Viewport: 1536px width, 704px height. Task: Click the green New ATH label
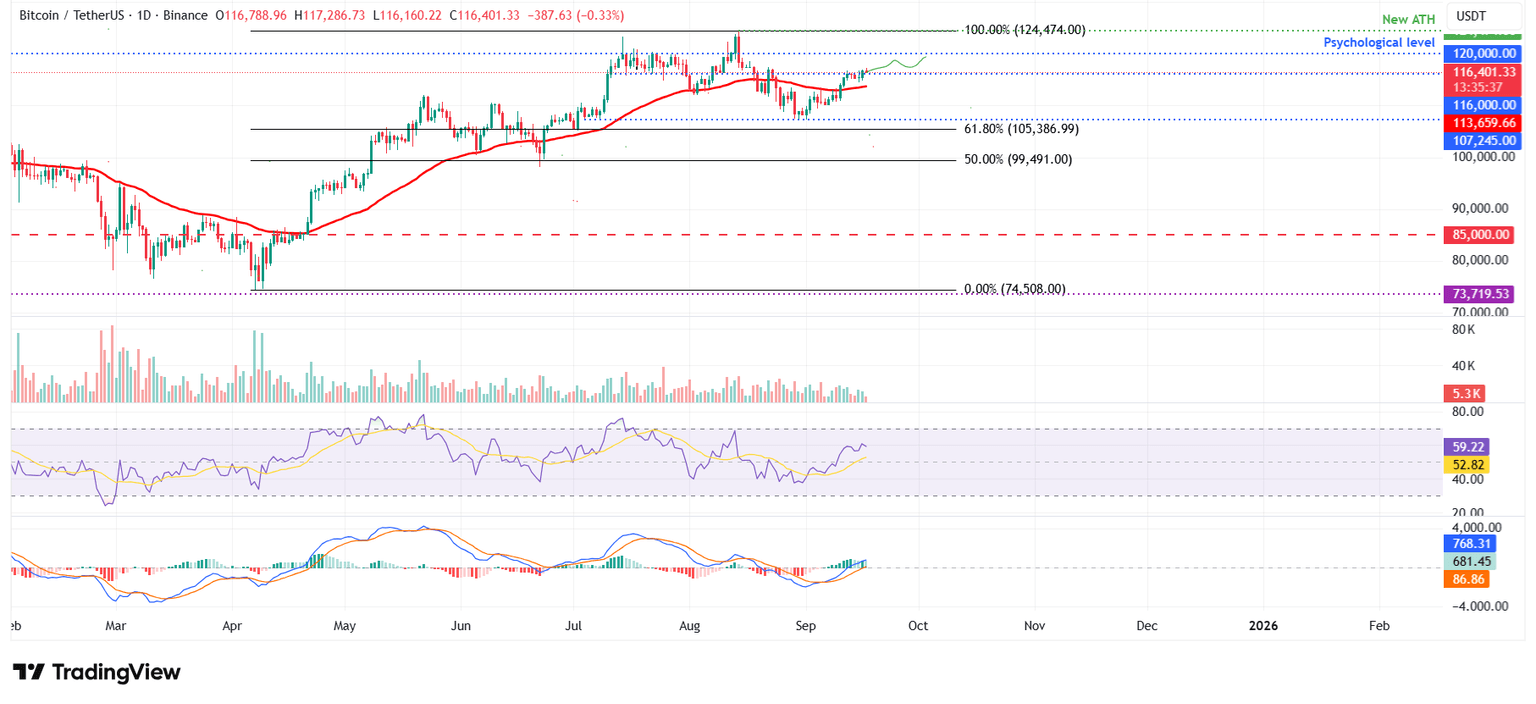[x=1408, y=18]
